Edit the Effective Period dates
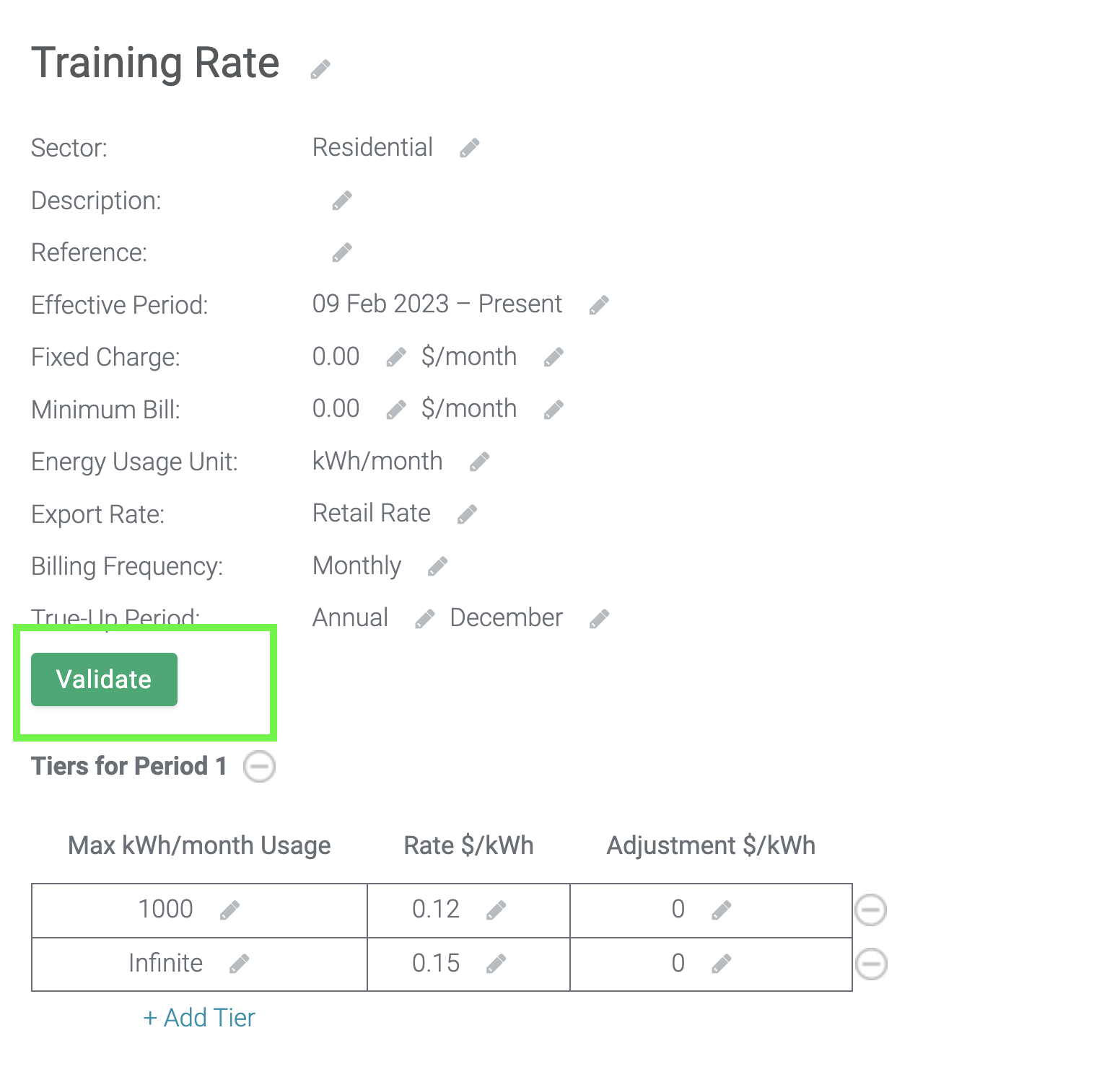The height and width of the screenshot is (1069, 1120). 599,304
